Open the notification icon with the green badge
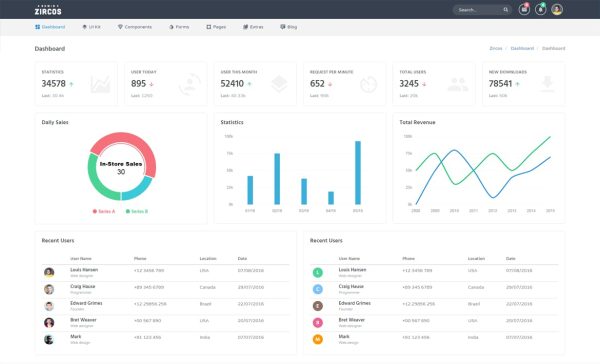The image size is (600, 364). [541, 9]
